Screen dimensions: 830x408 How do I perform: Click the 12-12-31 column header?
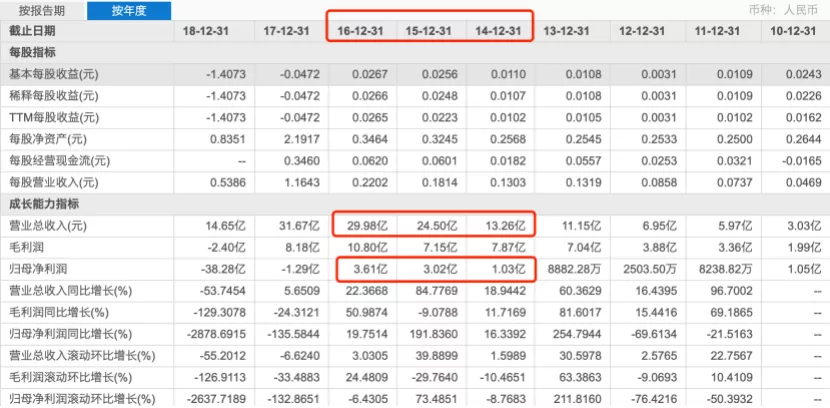point(642,31)
